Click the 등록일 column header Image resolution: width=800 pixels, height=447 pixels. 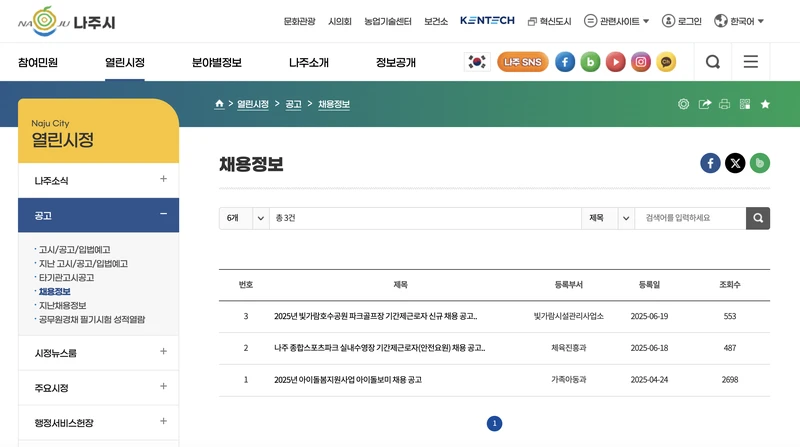(649, 285)
